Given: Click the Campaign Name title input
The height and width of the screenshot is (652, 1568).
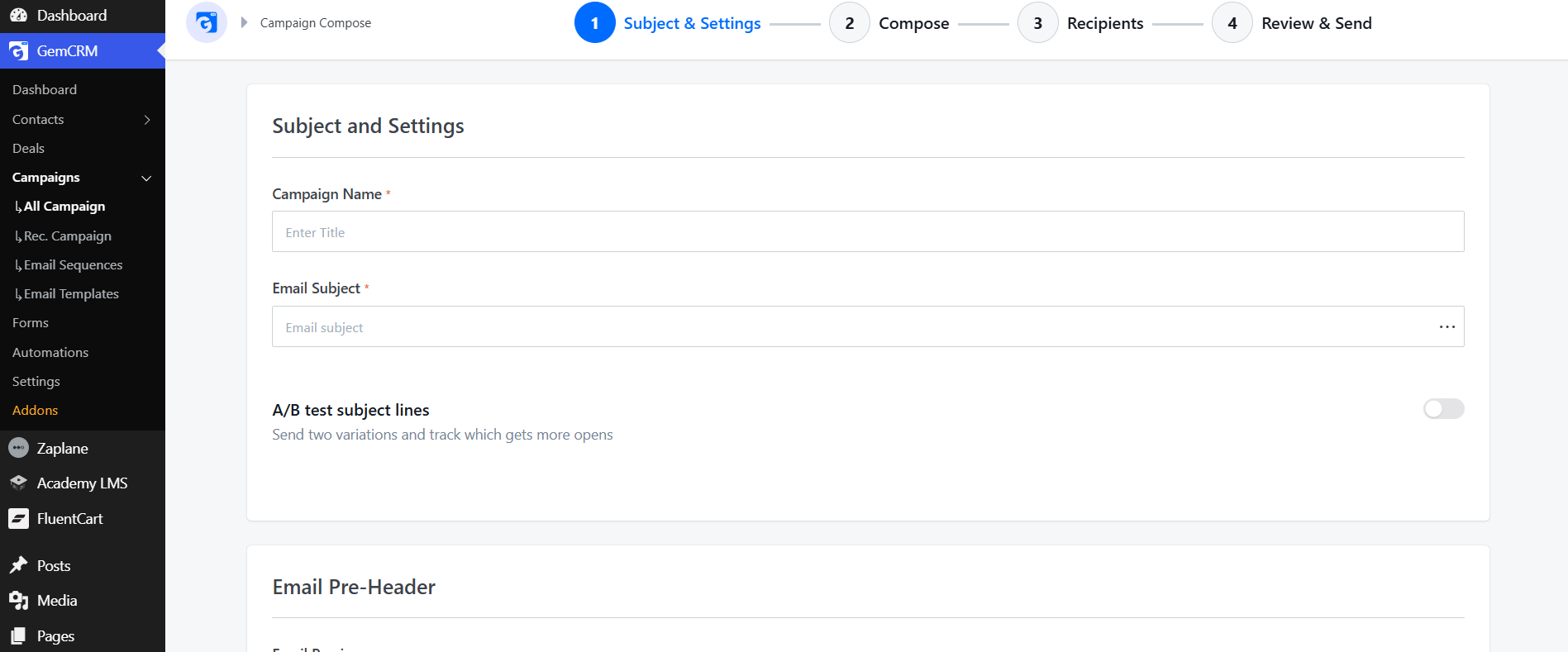Looking at the screenshot, I should (868, 231).
